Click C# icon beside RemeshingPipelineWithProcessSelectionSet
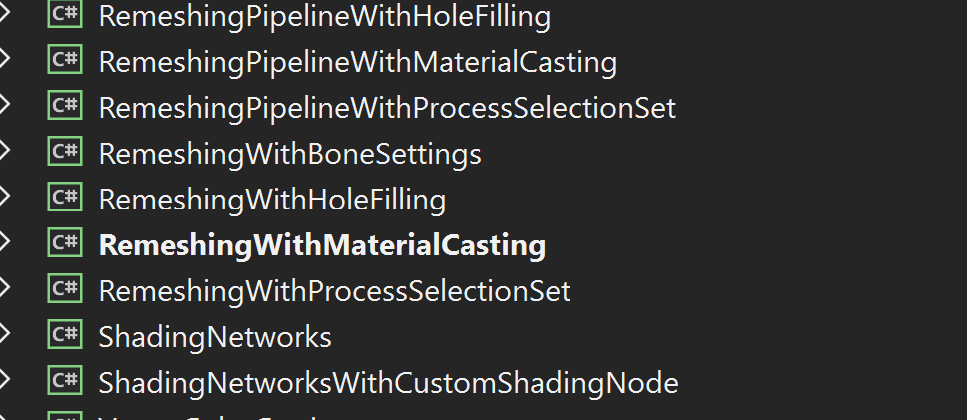 pos(65,105)
